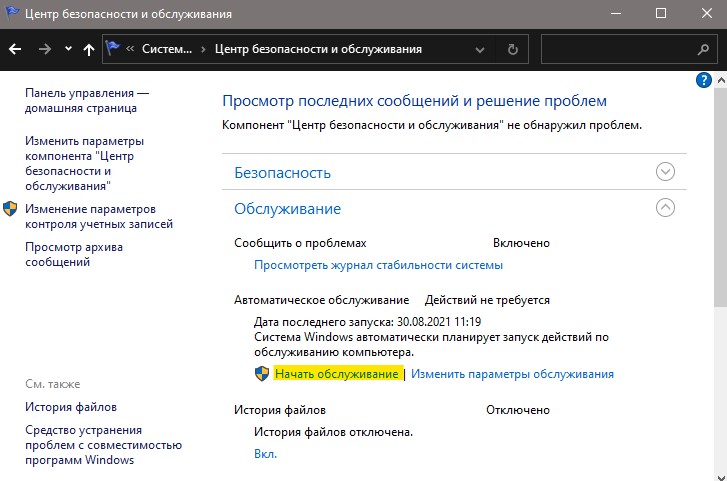The height and width of the screenshot is (481, 727).
Task: Click "Просмотр последних сообщений и решение проблем" heading
Action: pyautogui.click(x=415, y=101)
